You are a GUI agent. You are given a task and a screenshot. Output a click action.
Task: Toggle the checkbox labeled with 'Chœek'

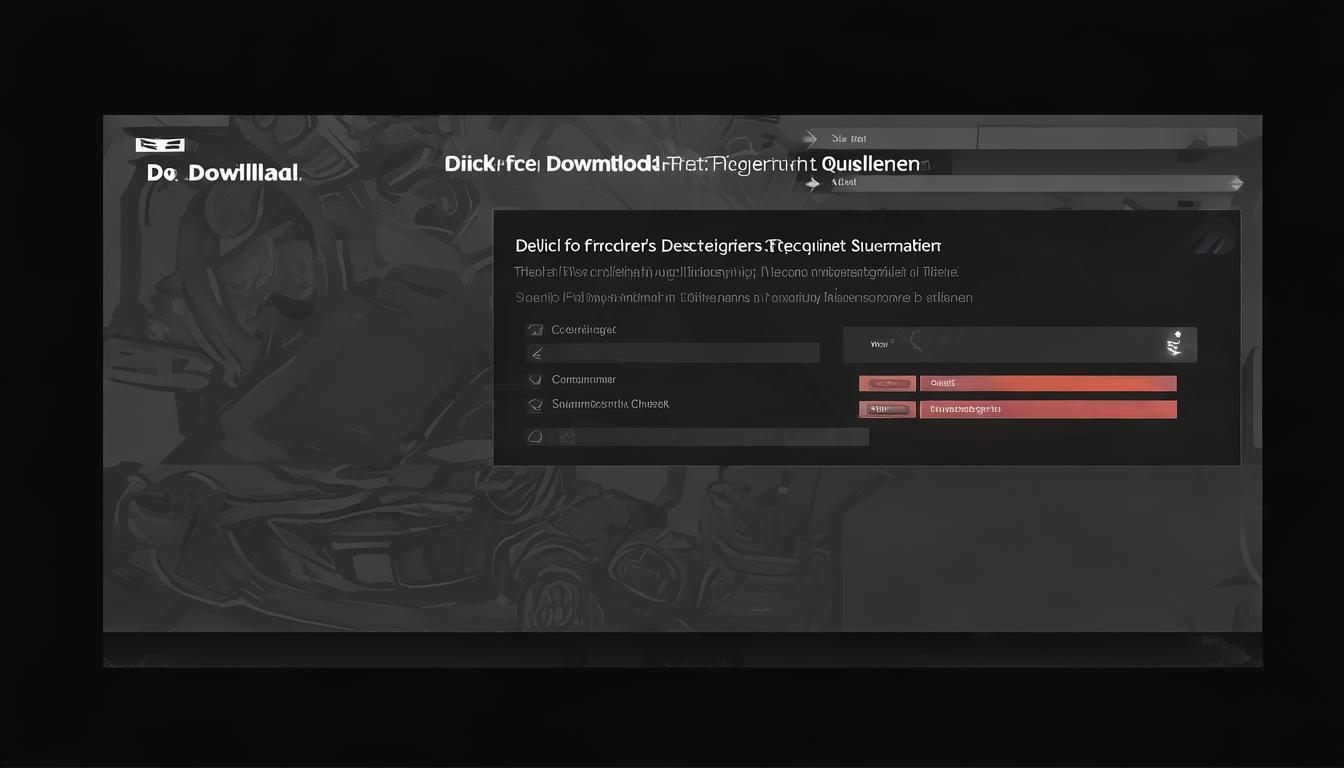pos(535,404)
